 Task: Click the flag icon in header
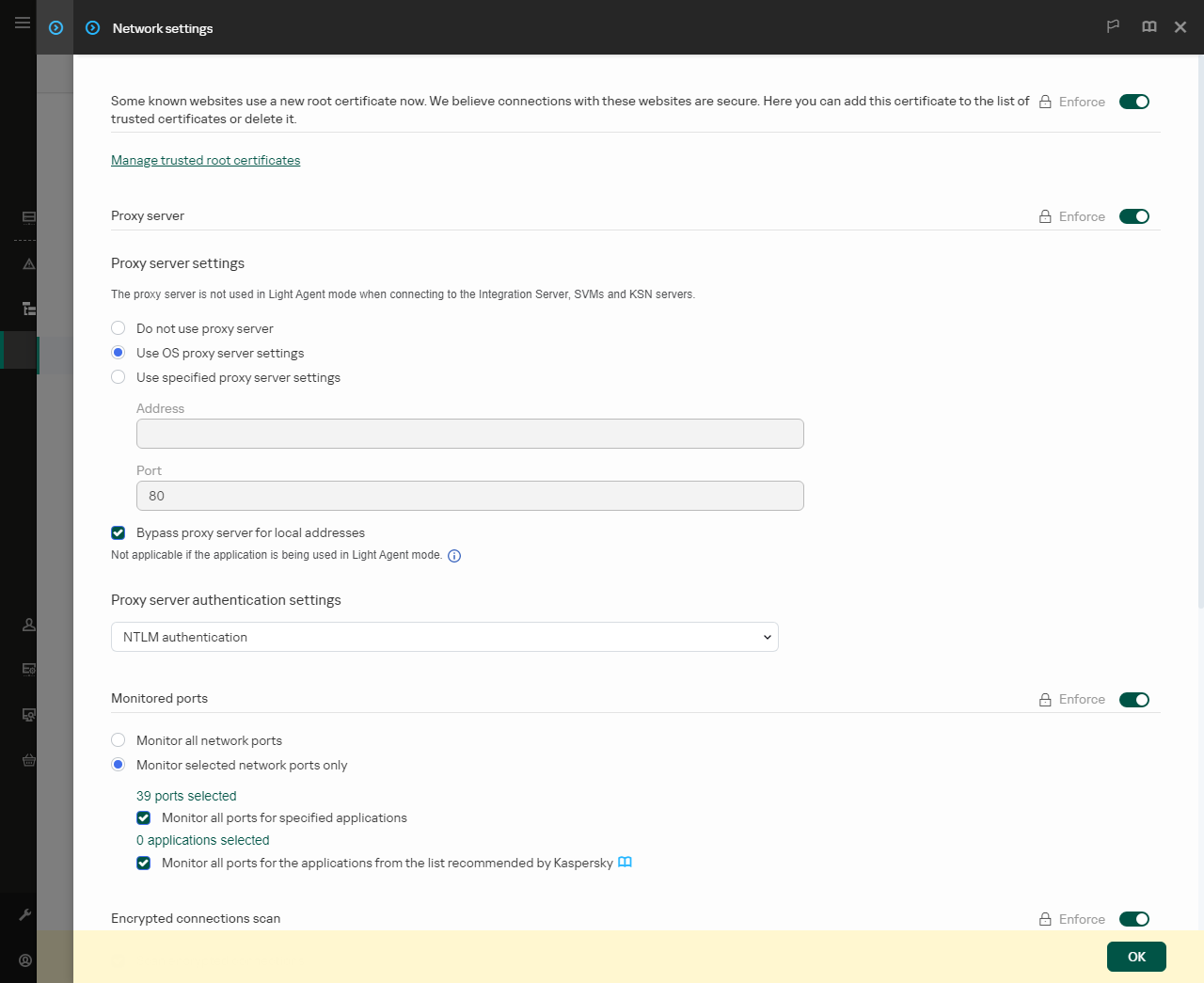[1113, 27]
